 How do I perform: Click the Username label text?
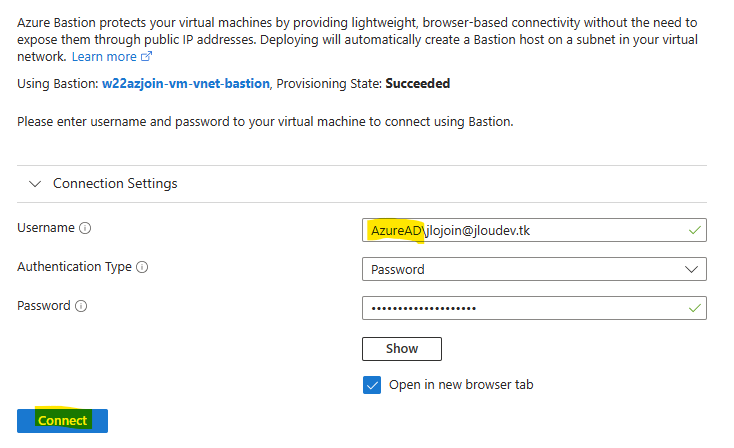point(46,228)
